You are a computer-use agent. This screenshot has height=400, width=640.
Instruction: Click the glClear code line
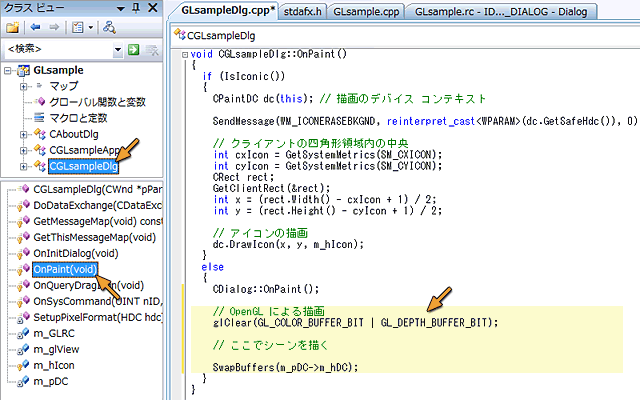click(x=355, y=323)
